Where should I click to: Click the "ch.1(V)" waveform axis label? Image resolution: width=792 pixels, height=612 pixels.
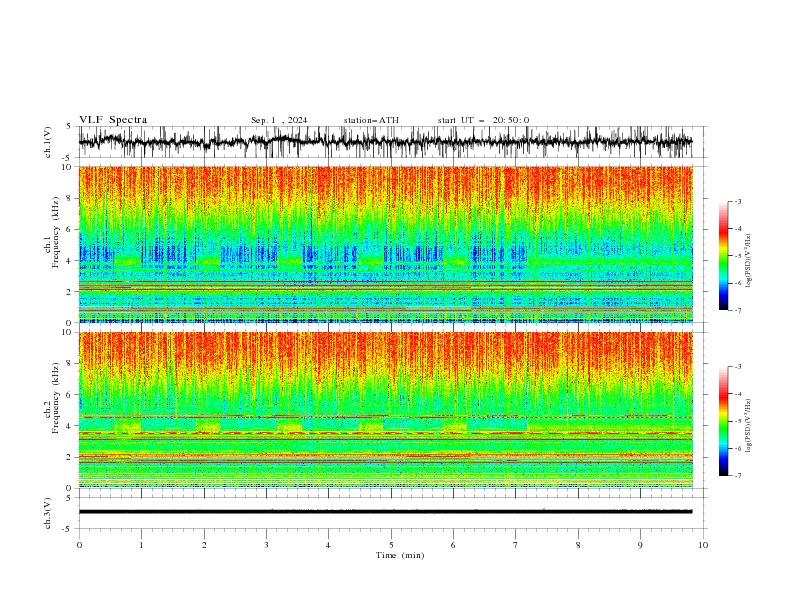point(48,142)
